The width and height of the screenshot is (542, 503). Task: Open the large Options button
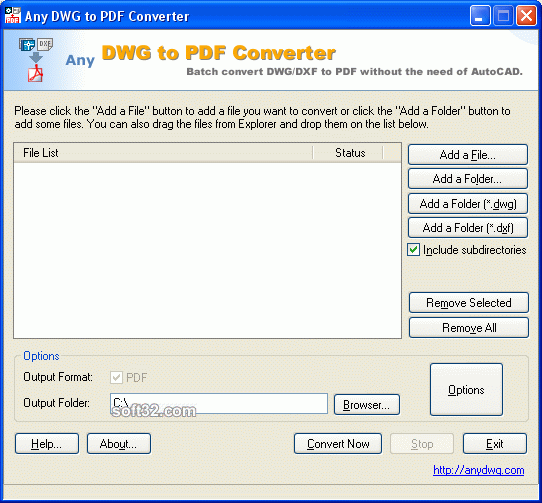point(466,390)
